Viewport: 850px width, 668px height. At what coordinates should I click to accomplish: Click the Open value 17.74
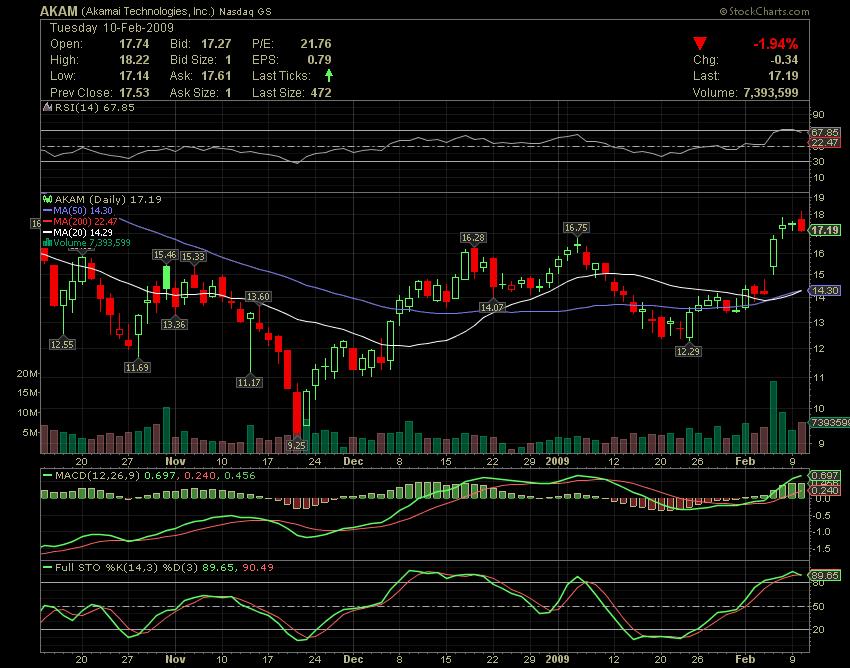pyautogui.click(x=134, y=44)
